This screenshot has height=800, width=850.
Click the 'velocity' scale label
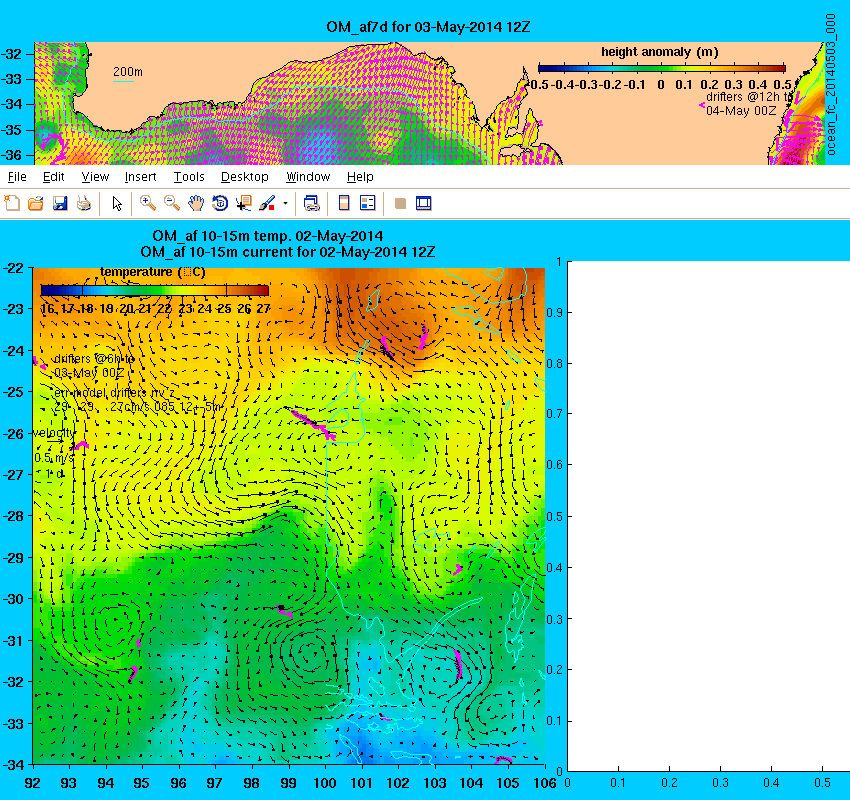point(54,433)
